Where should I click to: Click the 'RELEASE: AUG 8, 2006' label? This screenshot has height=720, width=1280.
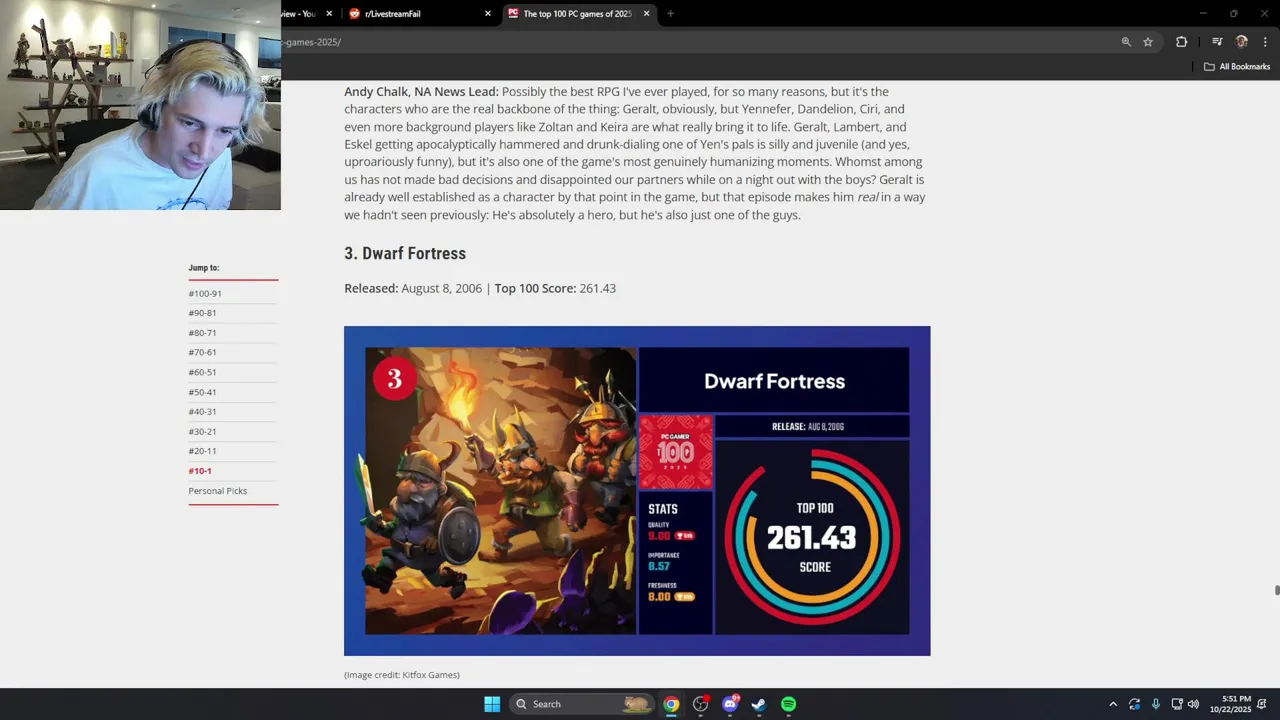click(808, 427)
